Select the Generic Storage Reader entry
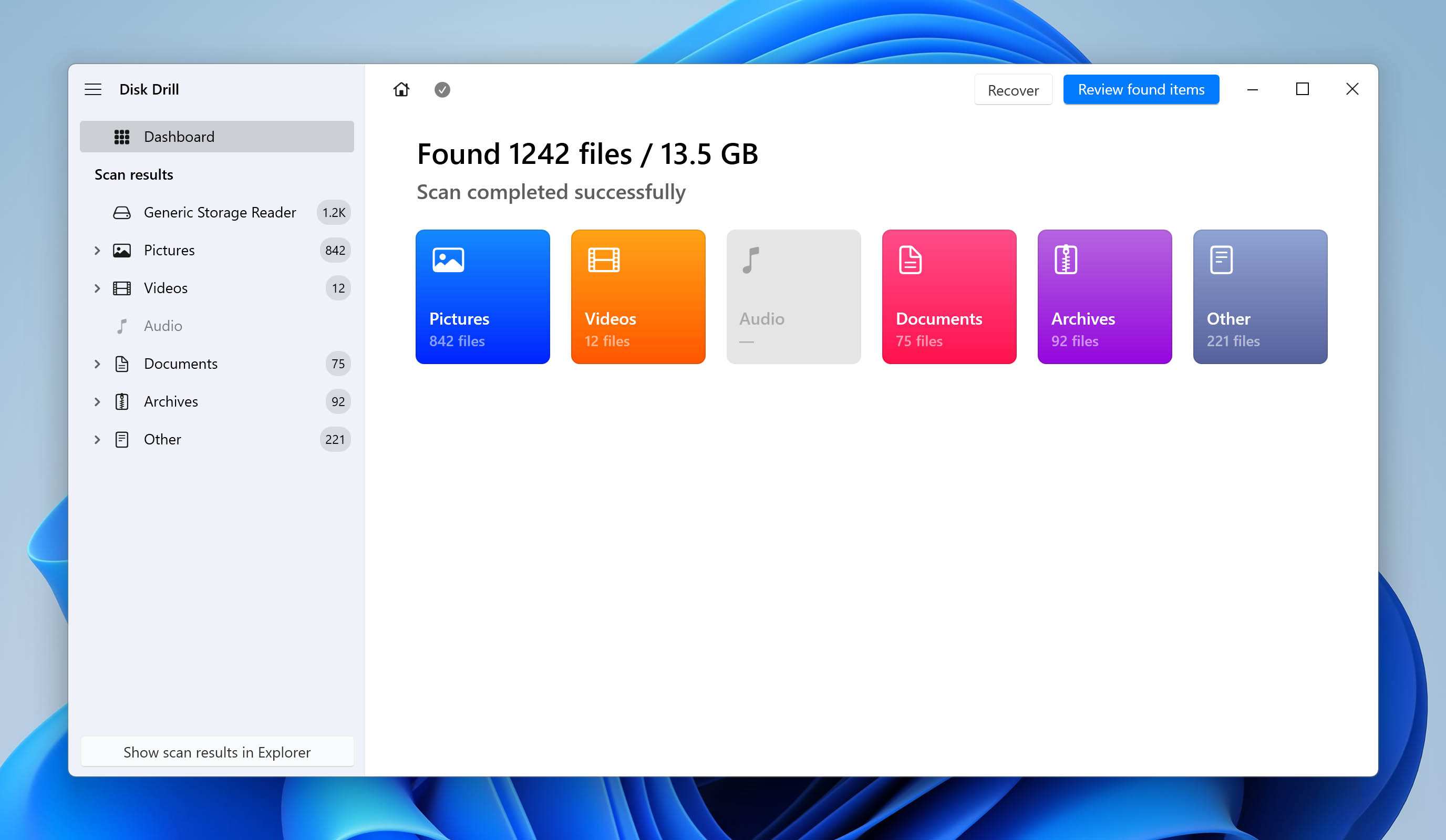This screenshot has width=1446, height=840. pyautogui.click(x=219, y=212)
